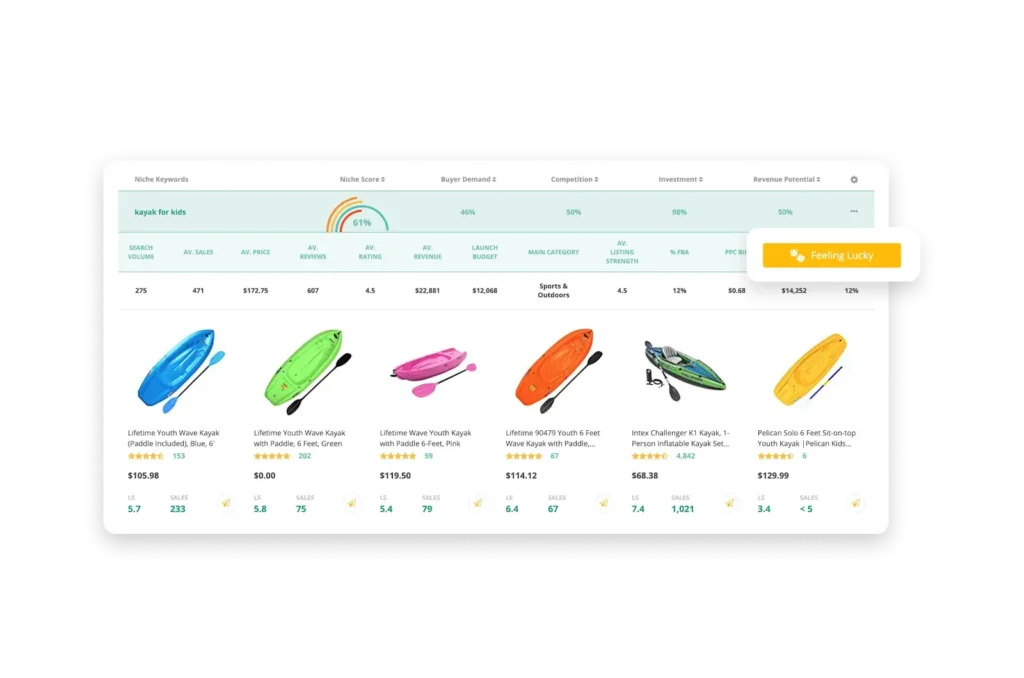Click launch icon for Lifetime 90479 kayak
Viewport: 1024px width, 678px height.
click(x=604, y=503)
